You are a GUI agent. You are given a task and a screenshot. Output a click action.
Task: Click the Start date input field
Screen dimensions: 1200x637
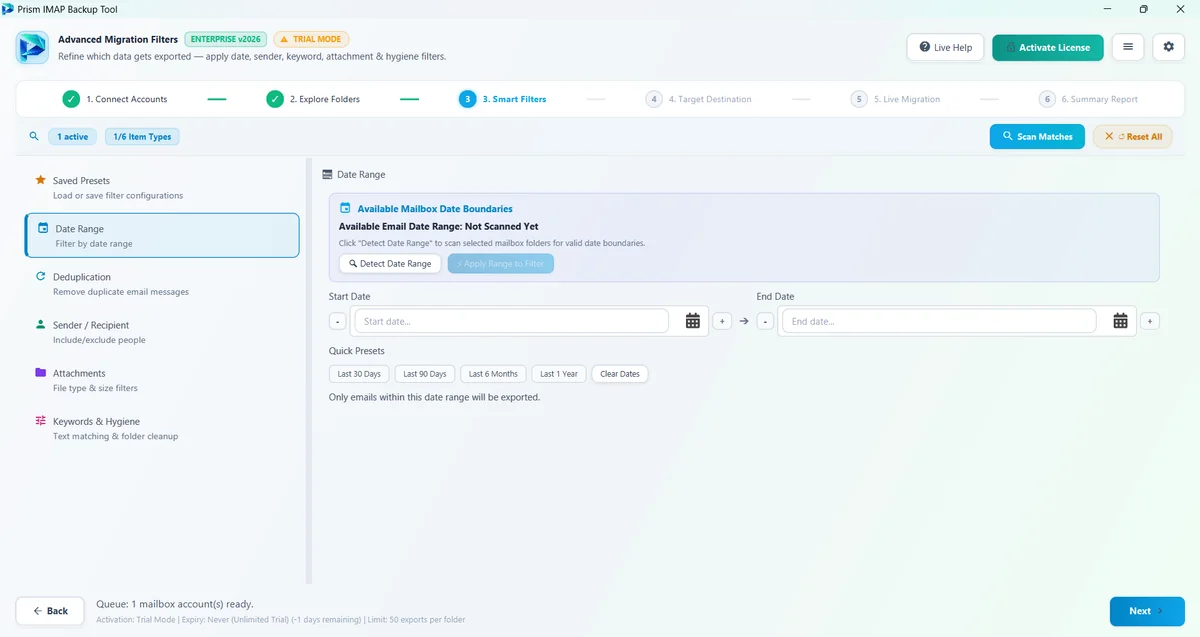click(512, 321)
